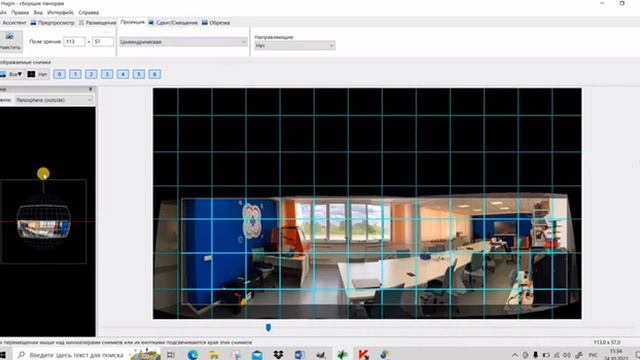Show hidden system tray icons chevron
The image size is (640, 360).
point(515,355)
